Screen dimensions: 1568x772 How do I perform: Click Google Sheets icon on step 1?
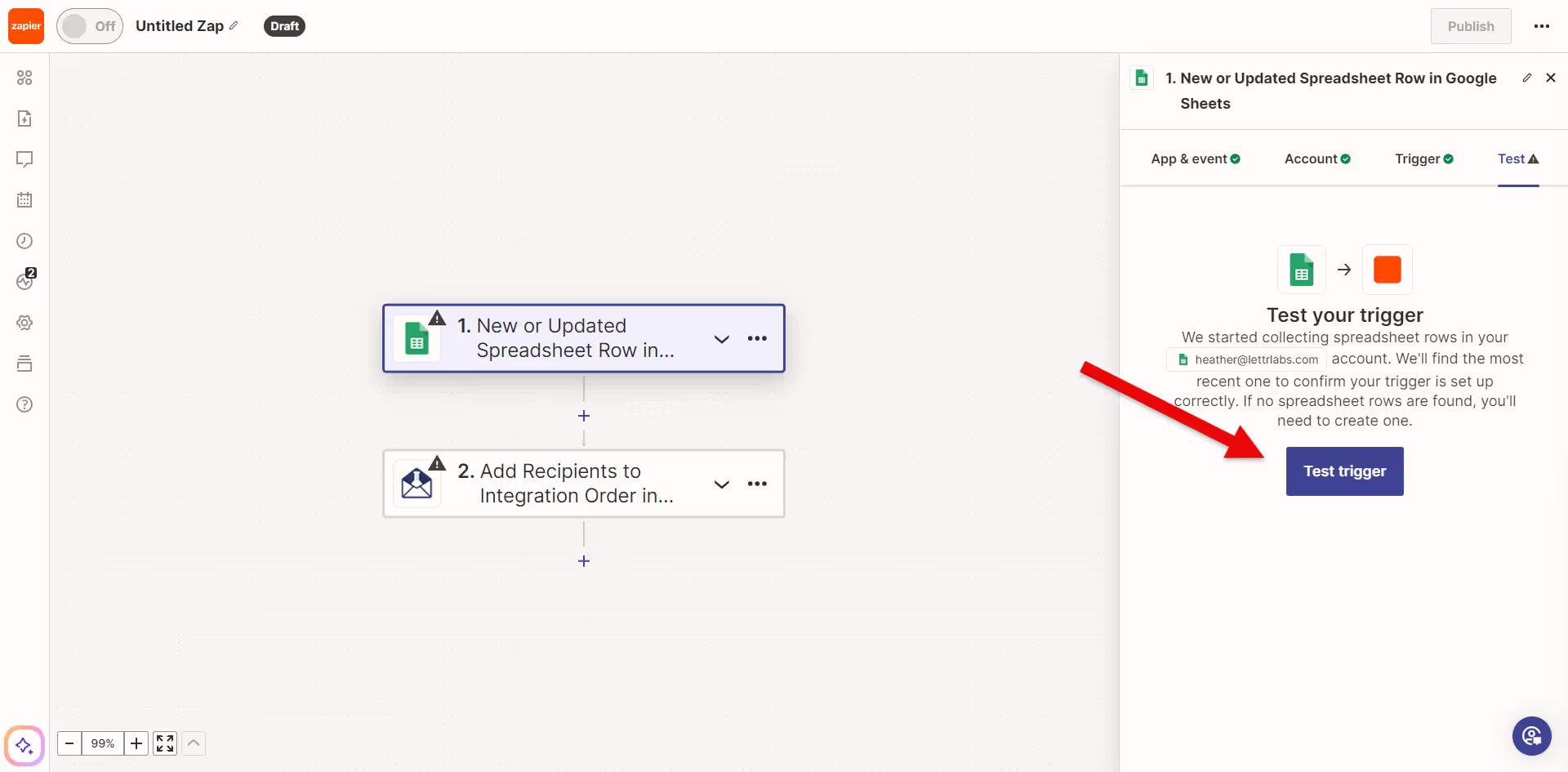click(x=417, y=339)
